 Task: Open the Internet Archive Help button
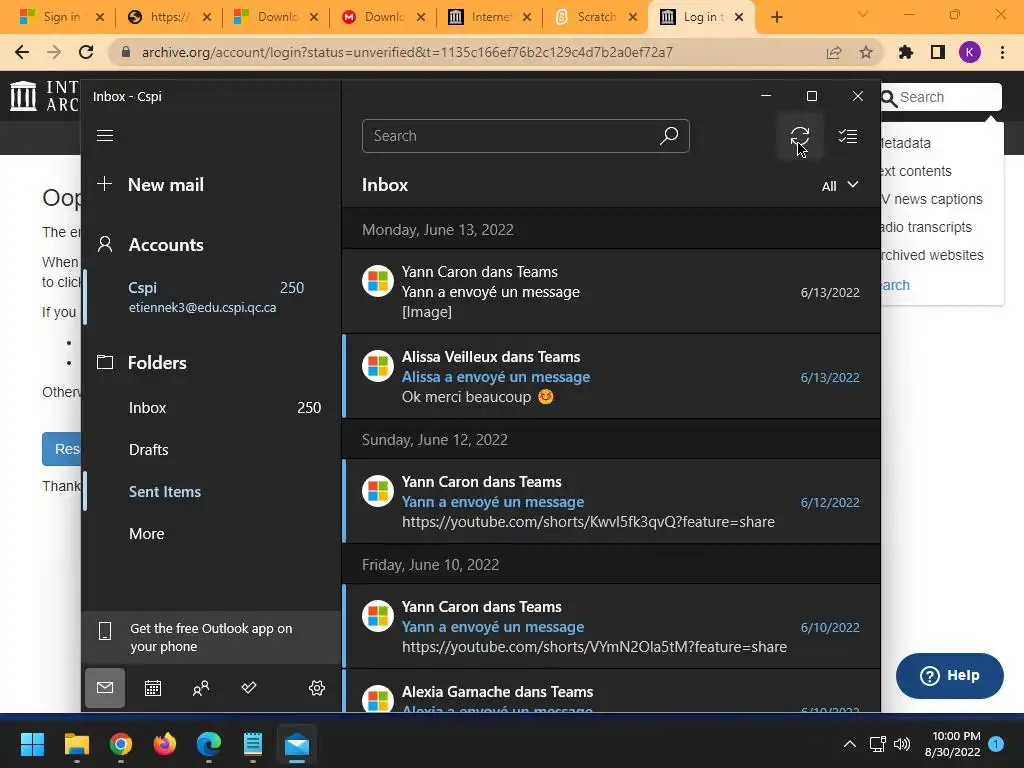pyautogui.click(x=950, y=675)
